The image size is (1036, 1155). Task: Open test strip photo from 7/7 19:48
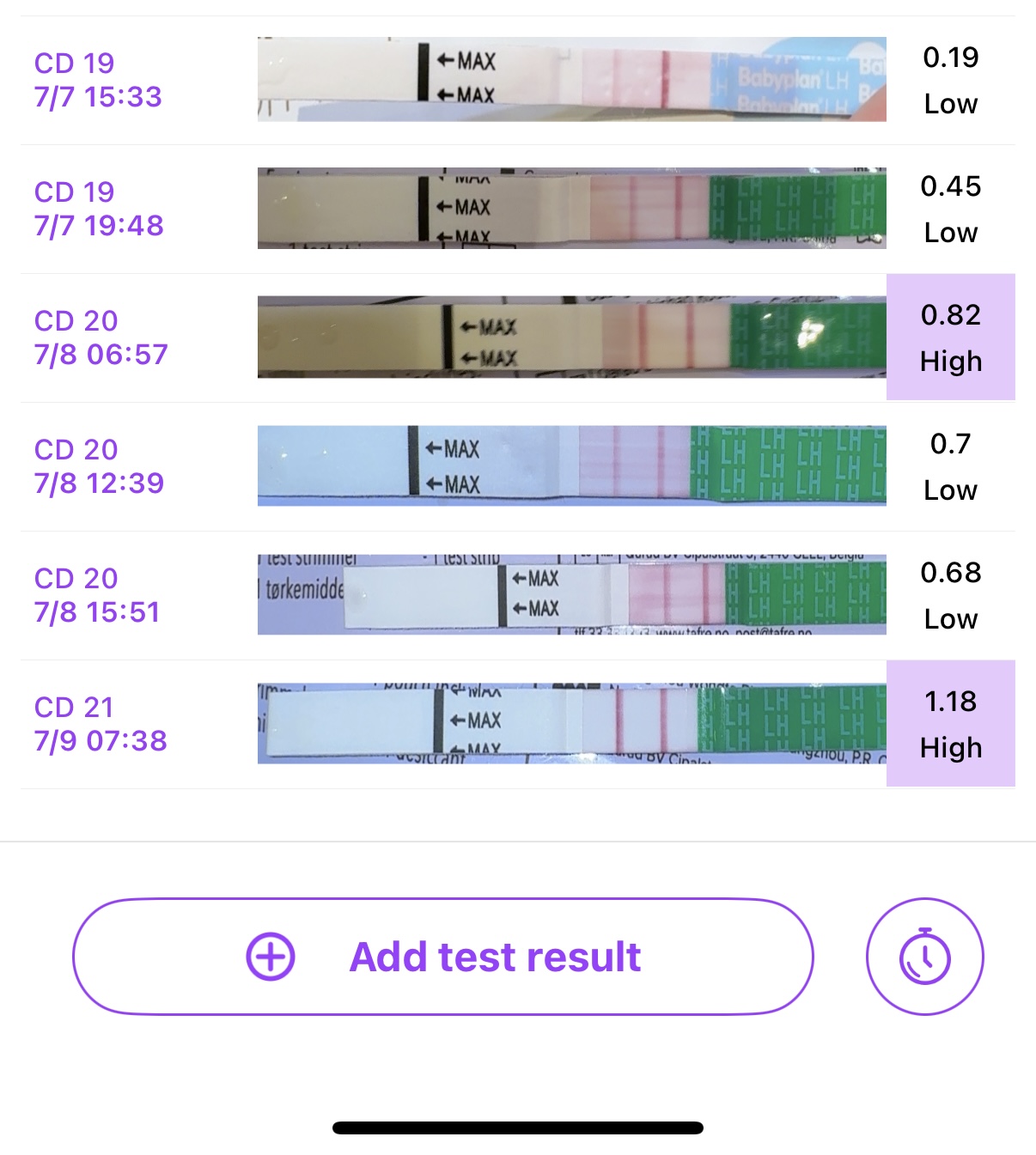click(571, 208)
